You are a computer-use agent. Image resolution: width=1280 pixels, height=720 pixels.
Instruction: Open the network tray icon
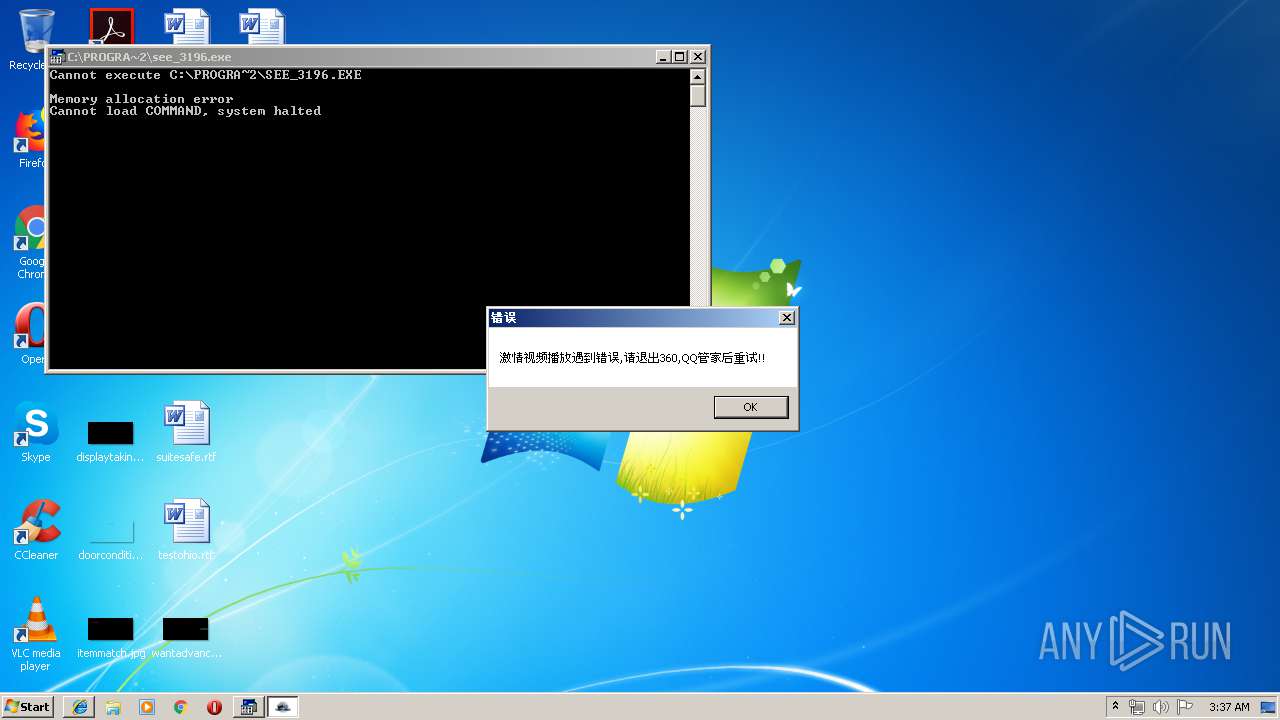(x=1137, y=706)
